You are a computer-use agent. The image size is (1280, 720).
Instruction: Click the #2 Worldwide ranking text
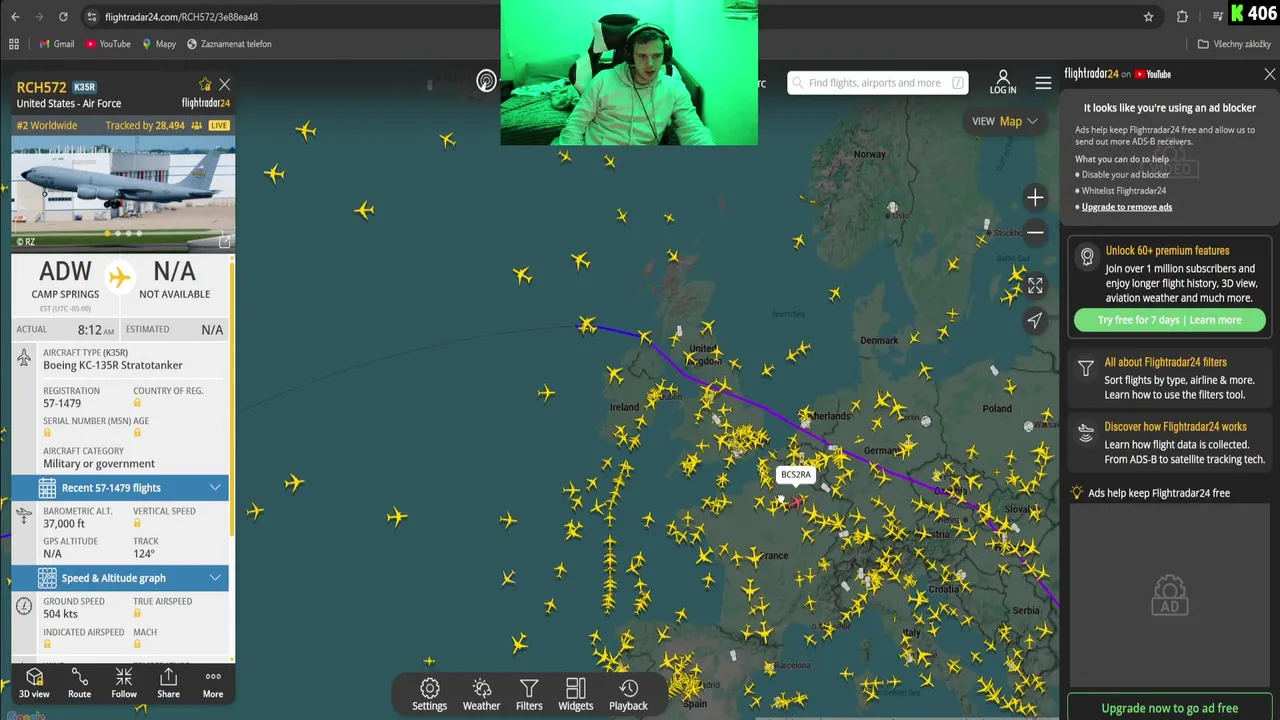coord(46,126)
